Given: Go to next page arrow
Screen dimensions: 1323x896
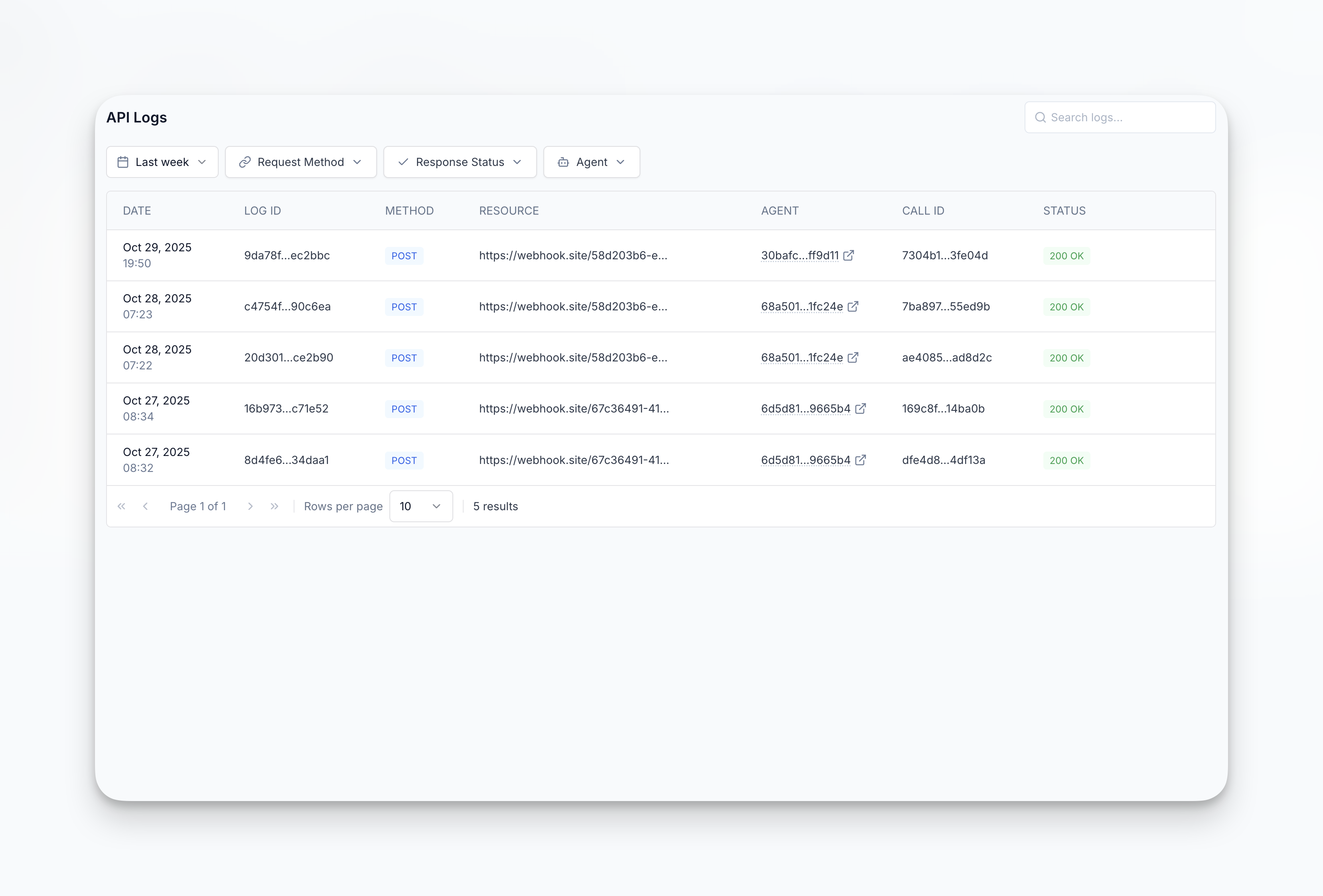Looking at the screenshot, I should [x=250, y=507].
